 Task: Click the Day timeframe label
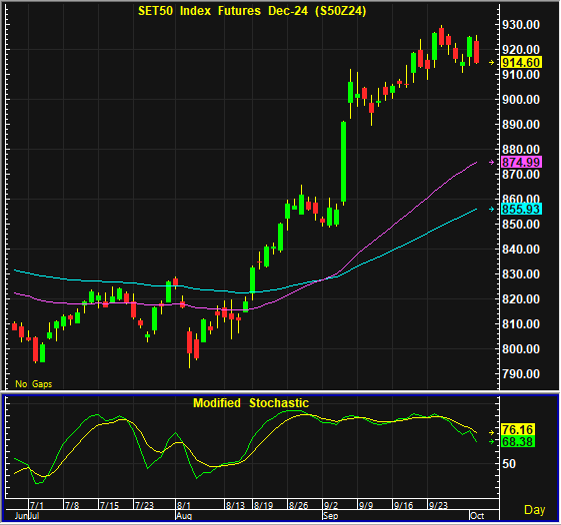tap(535, 510)
